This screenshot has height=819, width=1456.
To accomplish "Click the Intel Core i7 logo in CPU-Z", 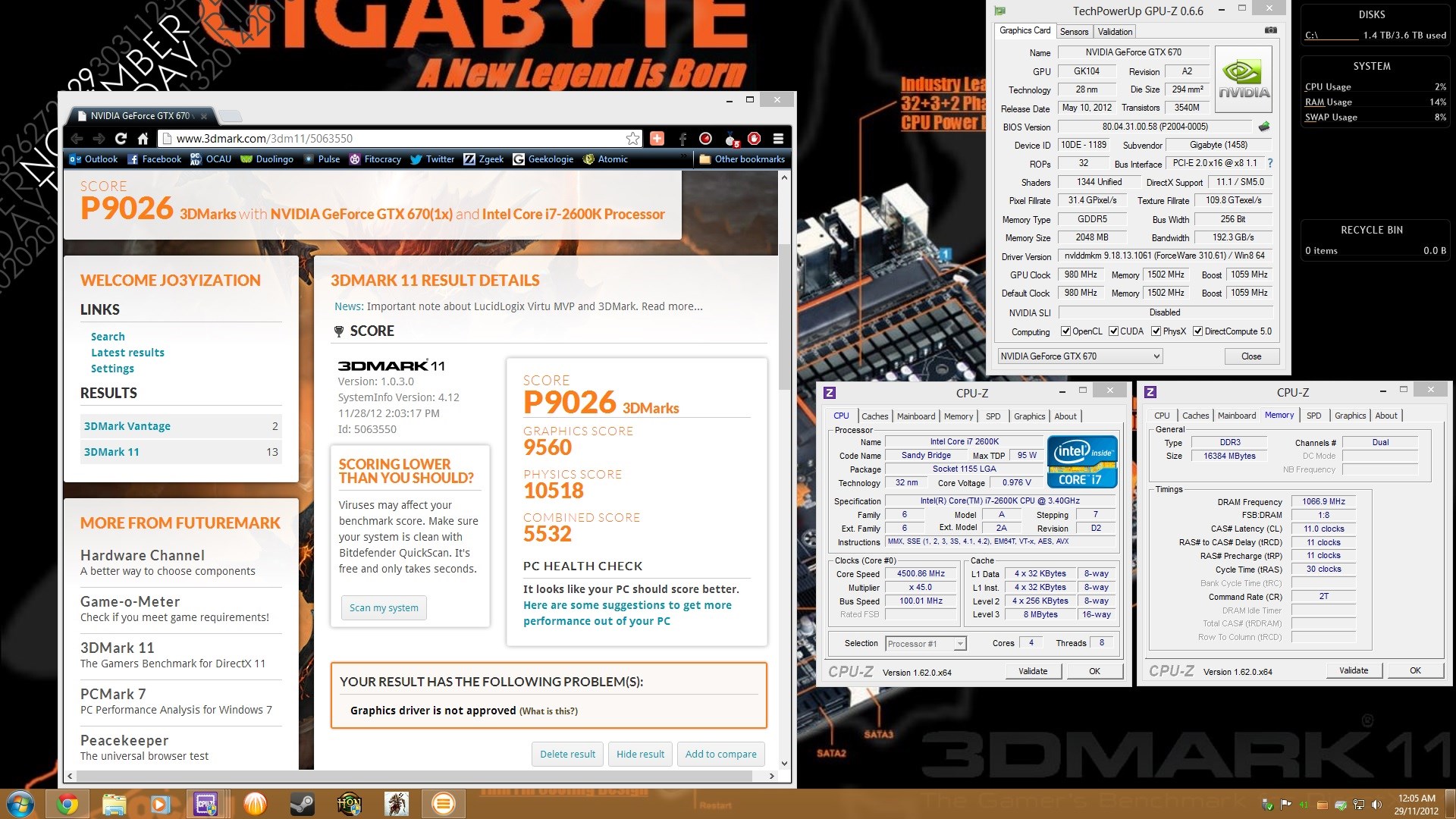I will [1082, 461].
